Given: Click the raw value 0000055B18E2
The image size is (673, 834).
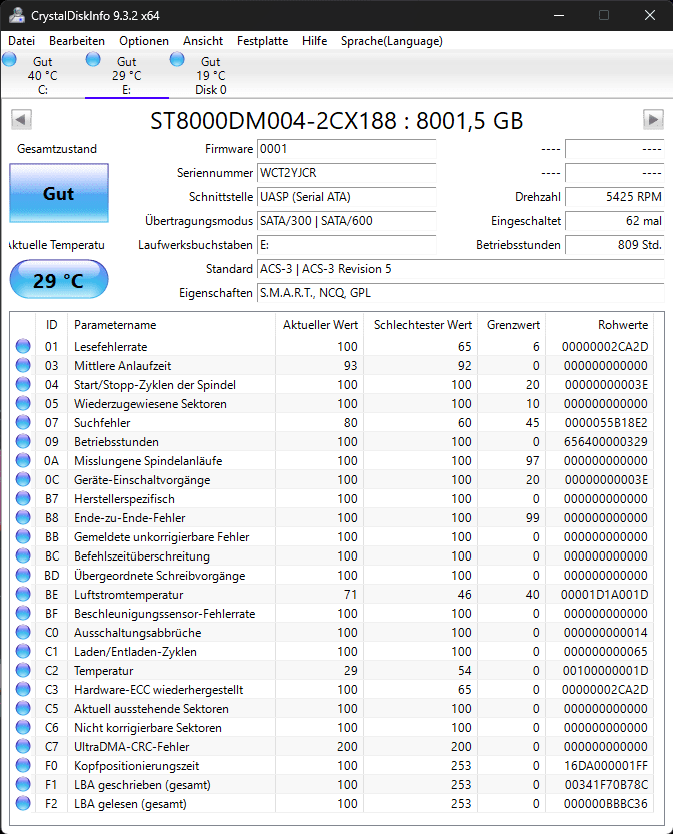Looking at the screenshot, I should coord(606,423).
